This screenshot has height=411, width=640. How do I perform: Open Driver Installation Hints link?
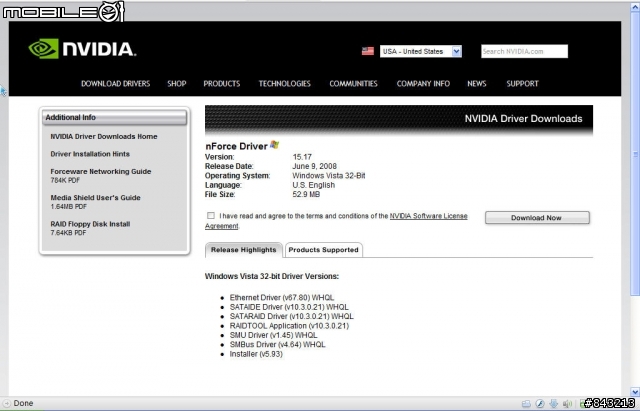(90, 154)
